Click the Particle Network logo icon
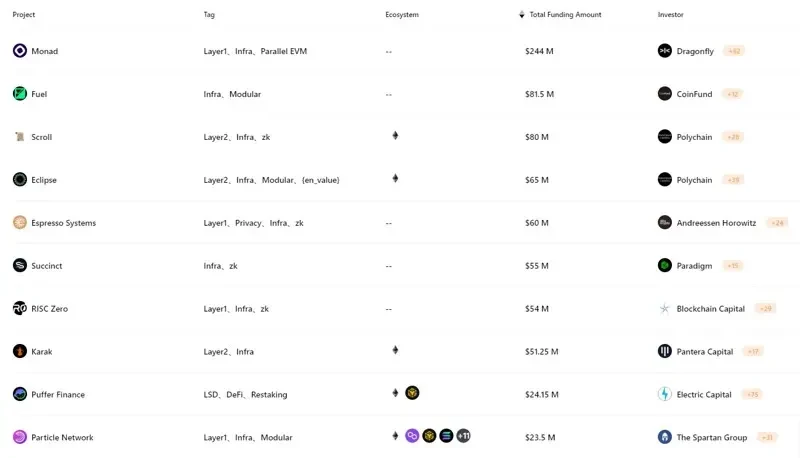The height and width of the screenshot is (458, 800). (x=20, y=437)
